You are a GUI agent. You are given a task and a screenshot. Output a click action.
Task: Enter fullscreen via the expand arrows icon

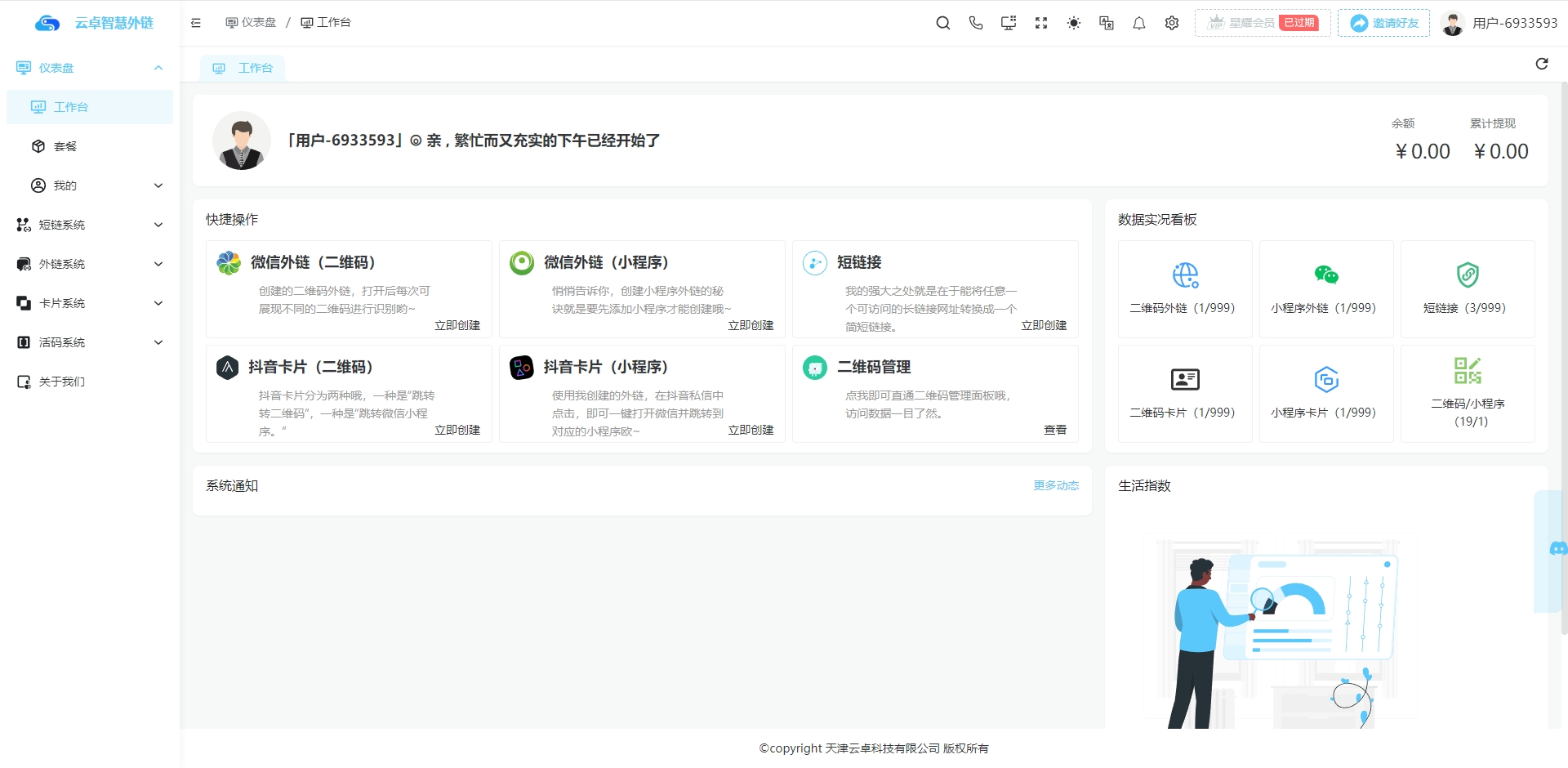point(1041,23)
